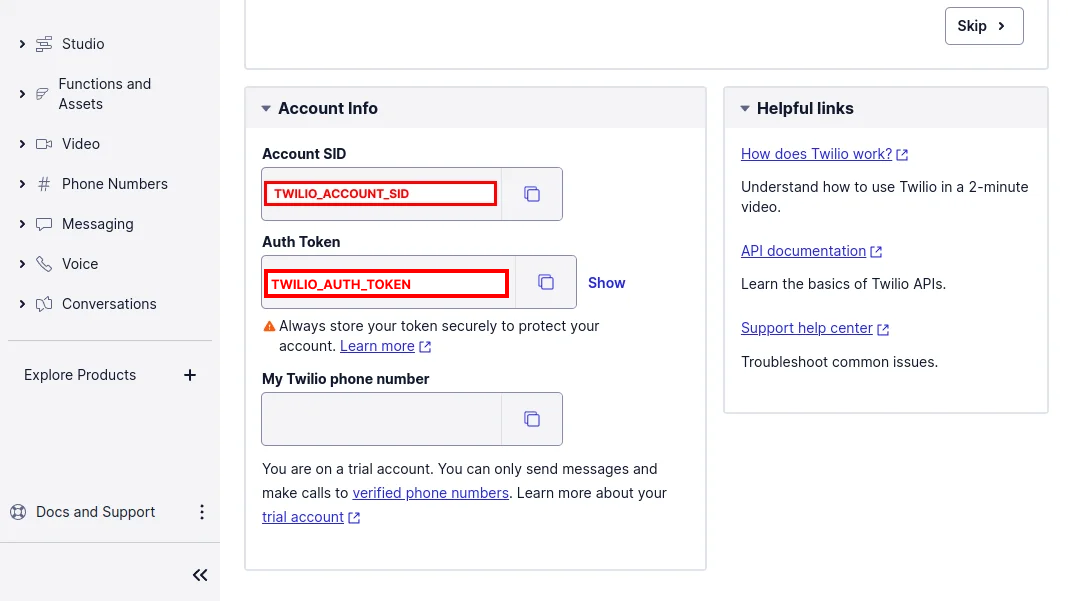Click the Functions and Assets icon
The width and height of the screenshot is (1068, 601).
tap(42, 94)
